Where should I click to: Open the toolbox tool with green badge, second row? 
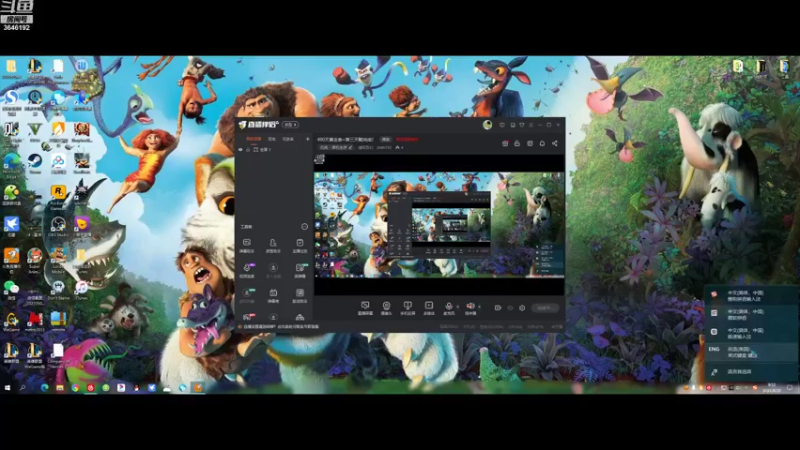pos(300,270)
